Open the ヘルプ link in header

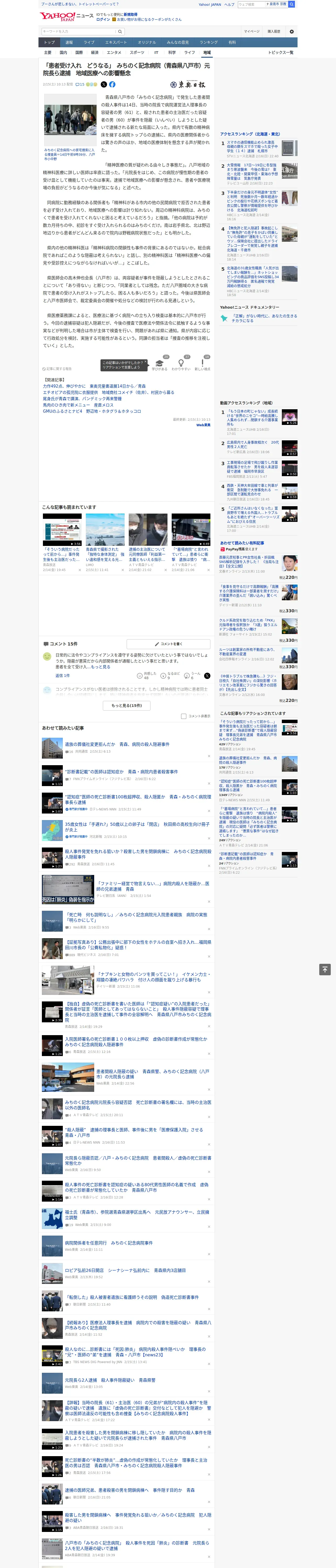pos(229,4)
